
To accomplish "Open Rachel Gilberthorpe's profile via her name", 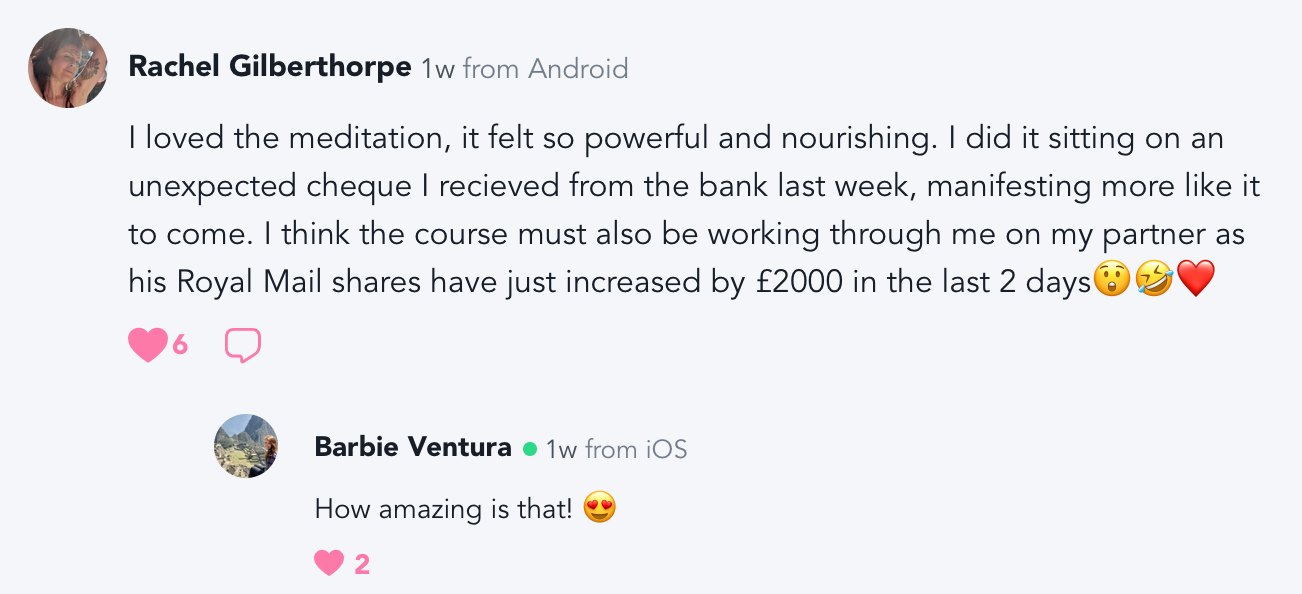I will [270, 67].
